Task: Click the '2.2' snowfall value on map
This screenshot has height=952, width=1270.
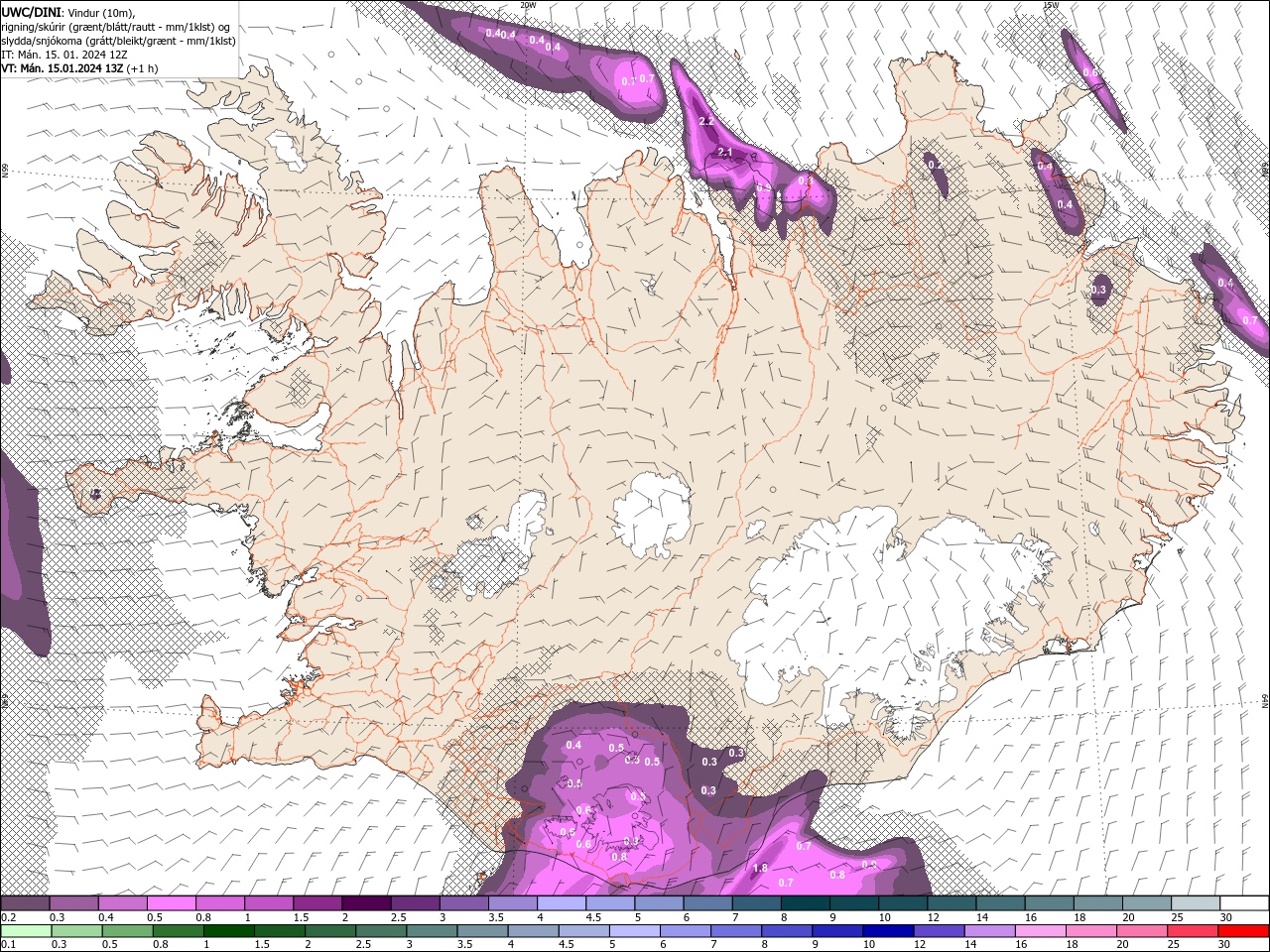Action: tap(706, 121)
